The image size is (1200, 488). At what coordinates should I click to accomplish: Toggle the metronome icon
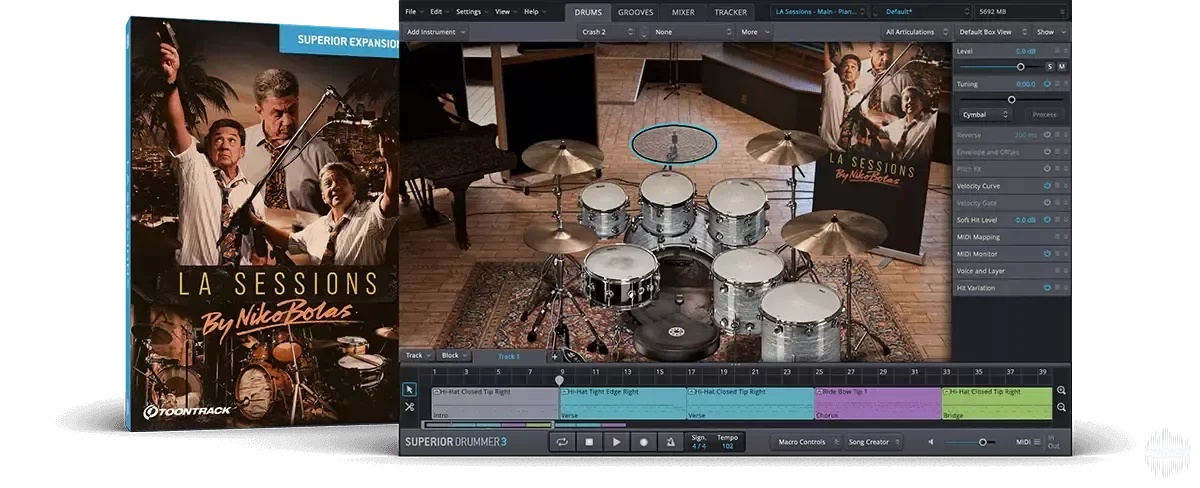670,441
